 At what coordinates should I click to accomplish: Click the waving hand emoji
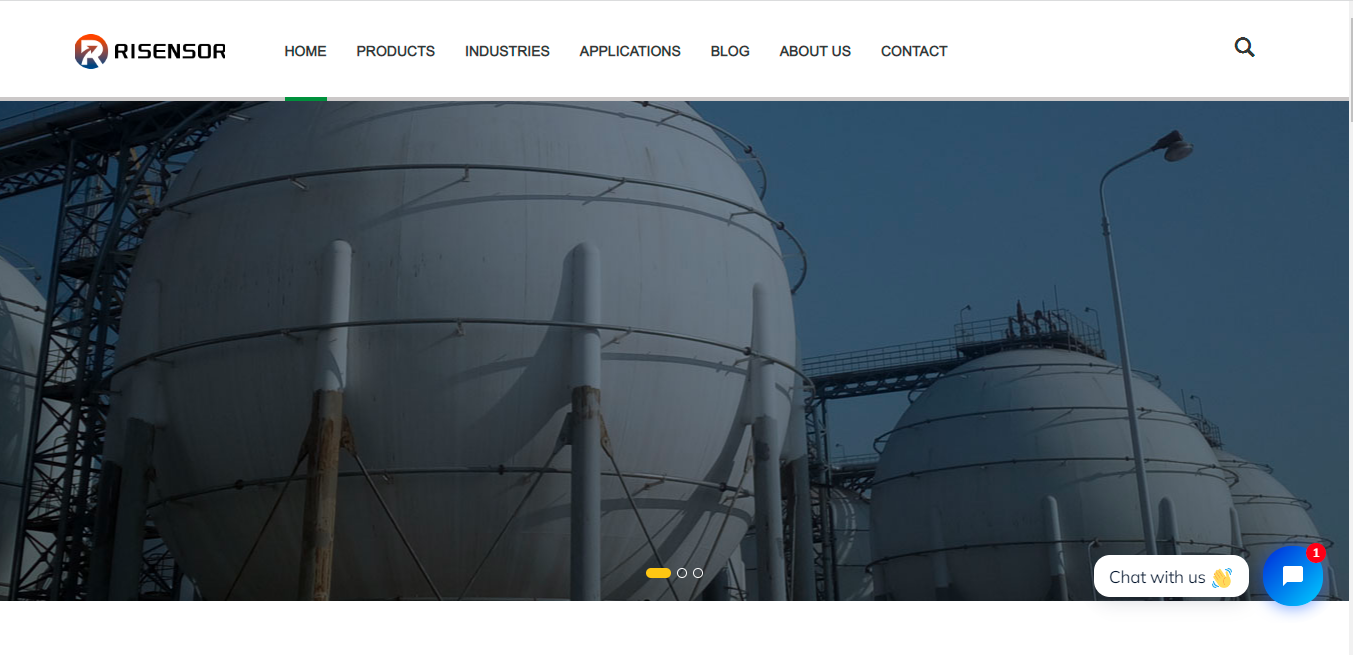[x=1221, y=577]
